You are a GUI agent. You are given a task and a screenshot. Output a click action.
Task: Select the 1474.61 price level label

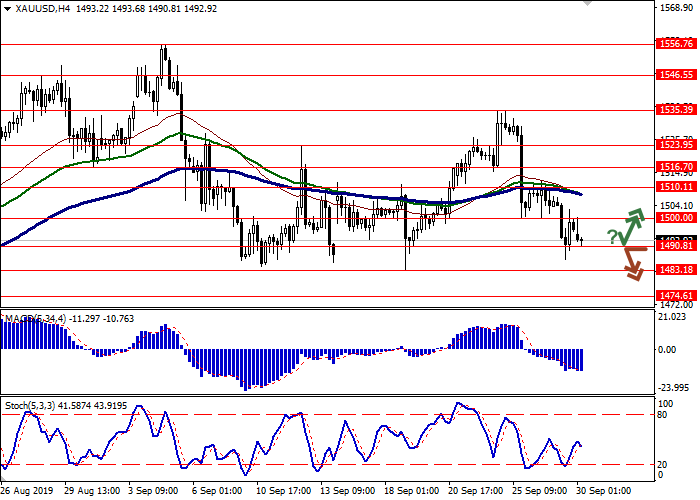[x=676, y=296]
